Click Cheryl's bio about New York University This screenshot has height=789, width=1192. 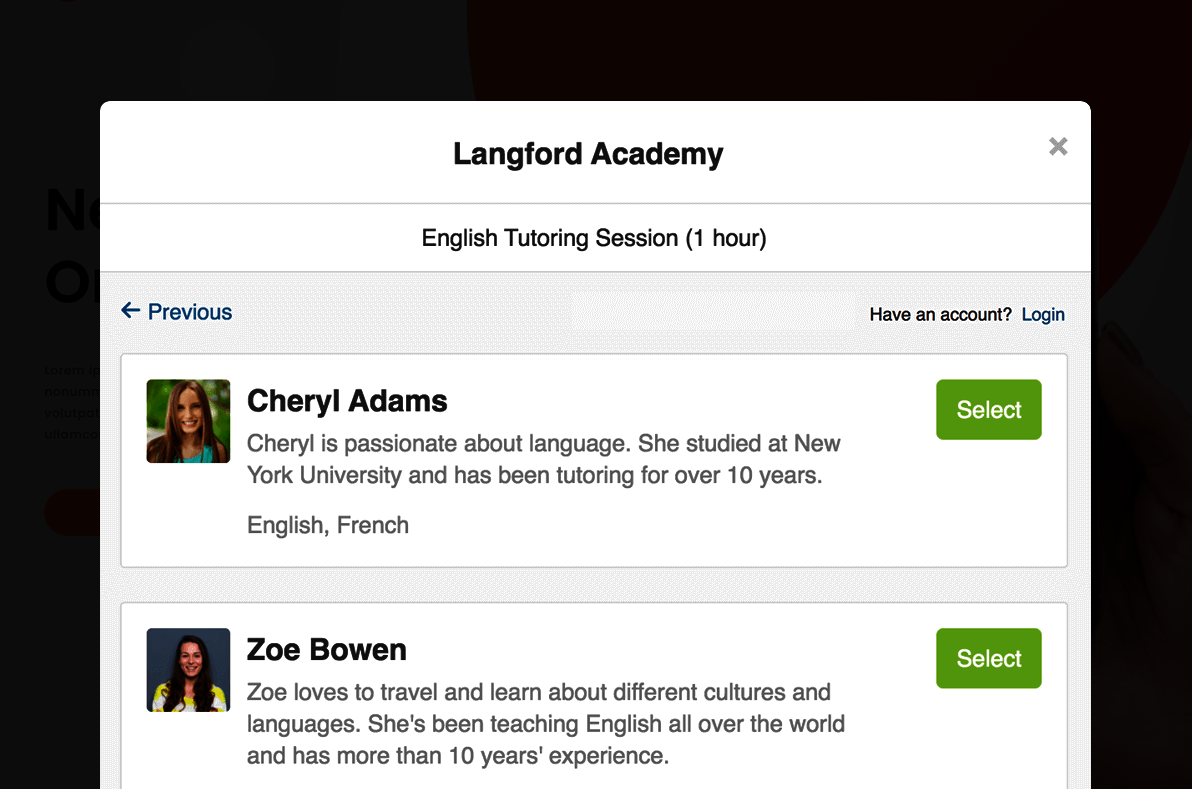tap(544, 459)
